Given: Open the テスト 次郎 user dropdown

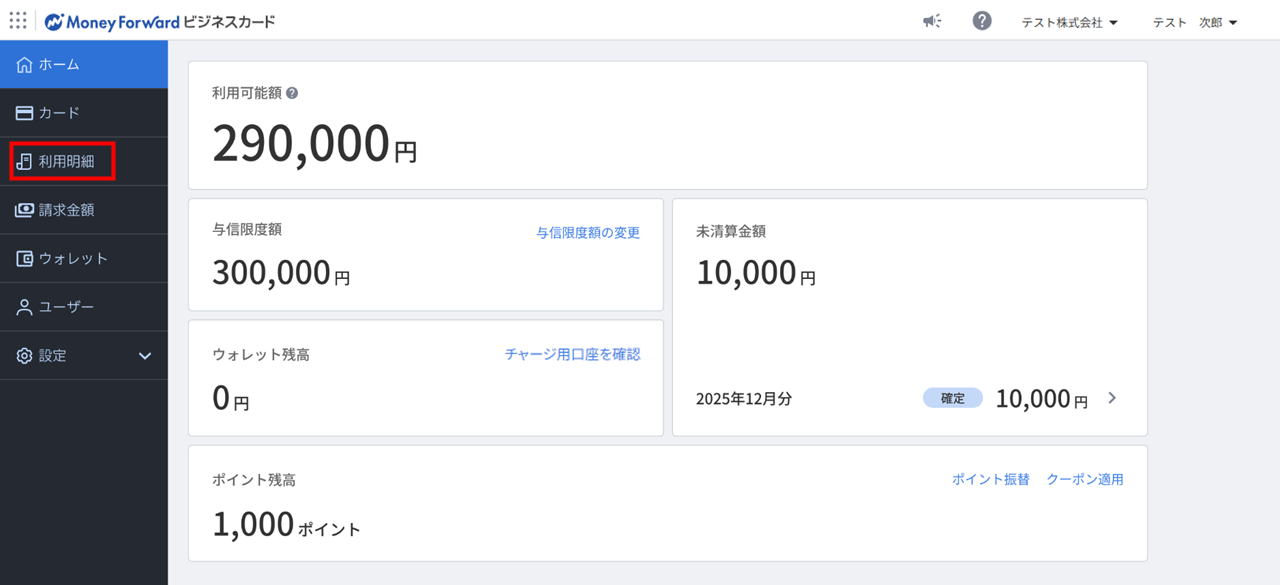Looking at the screenshot, I should click(x=1195, y=22).
